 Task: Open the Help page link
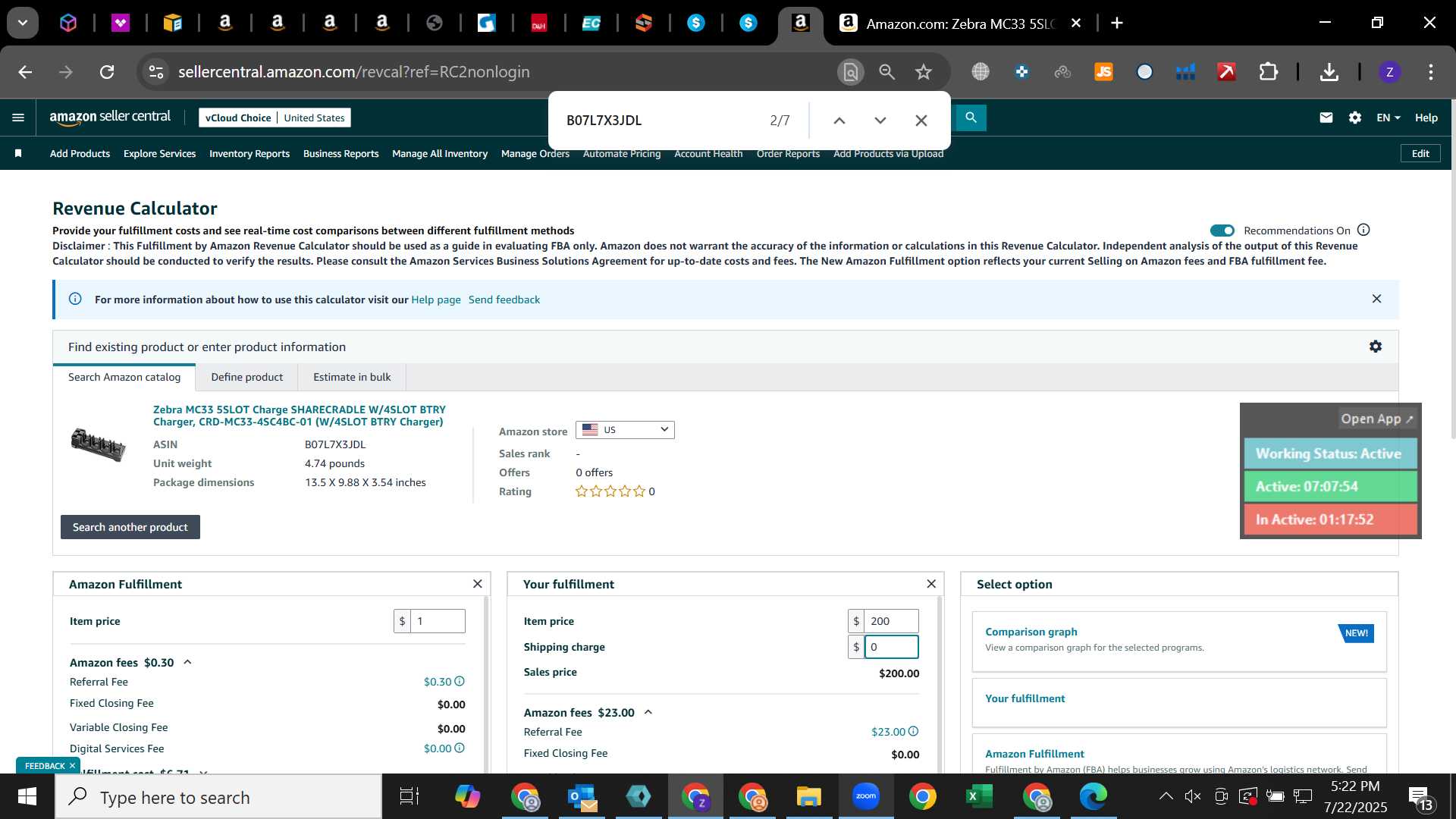436,300
